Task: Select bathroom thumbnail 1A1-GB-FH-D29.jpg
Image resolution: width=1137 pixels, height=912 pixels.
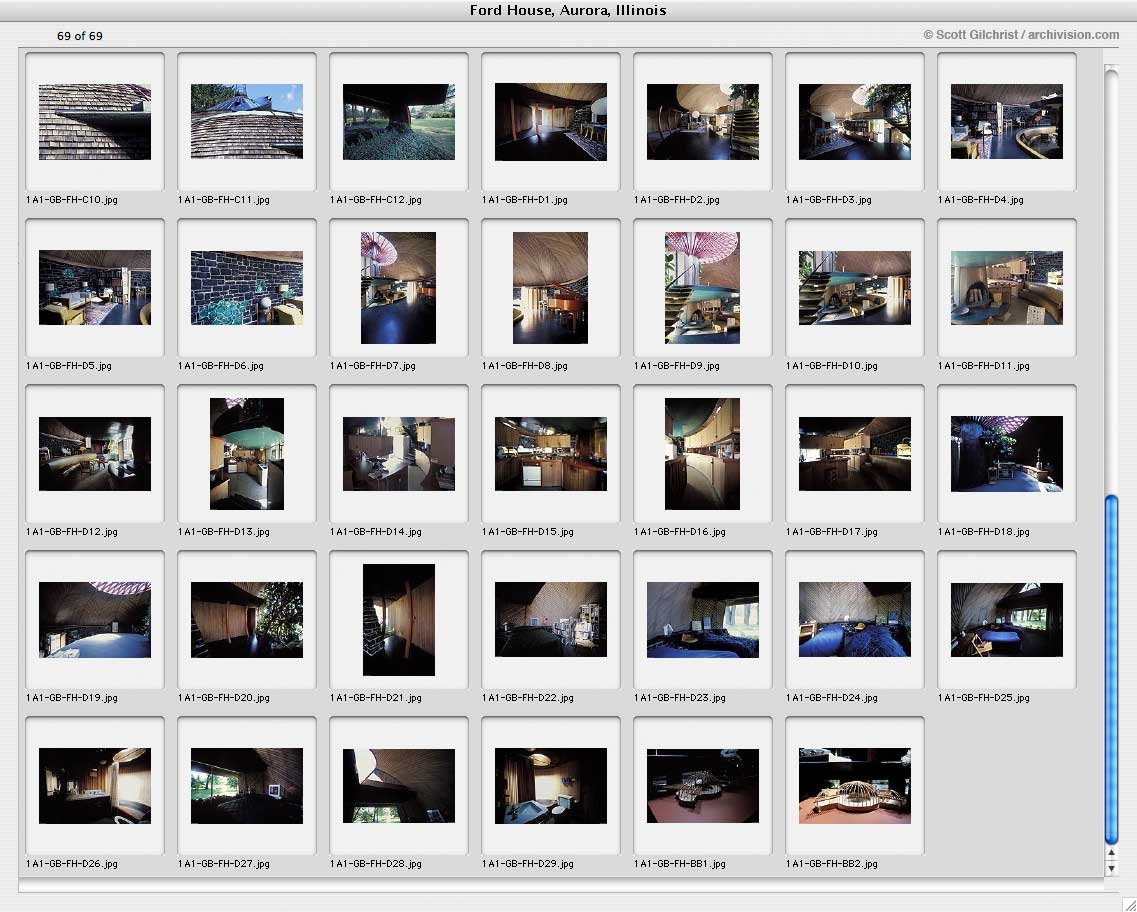Action: [551, 786]
